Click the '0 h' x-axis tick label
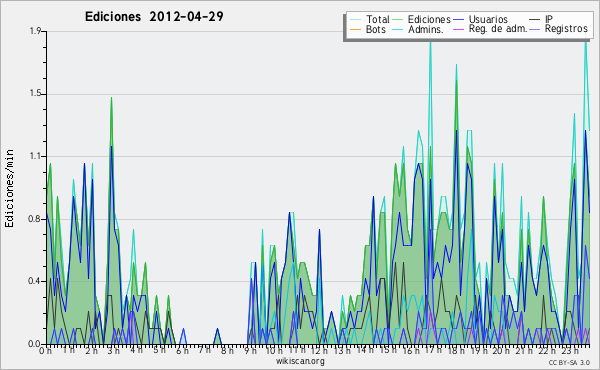 [45, 350]
